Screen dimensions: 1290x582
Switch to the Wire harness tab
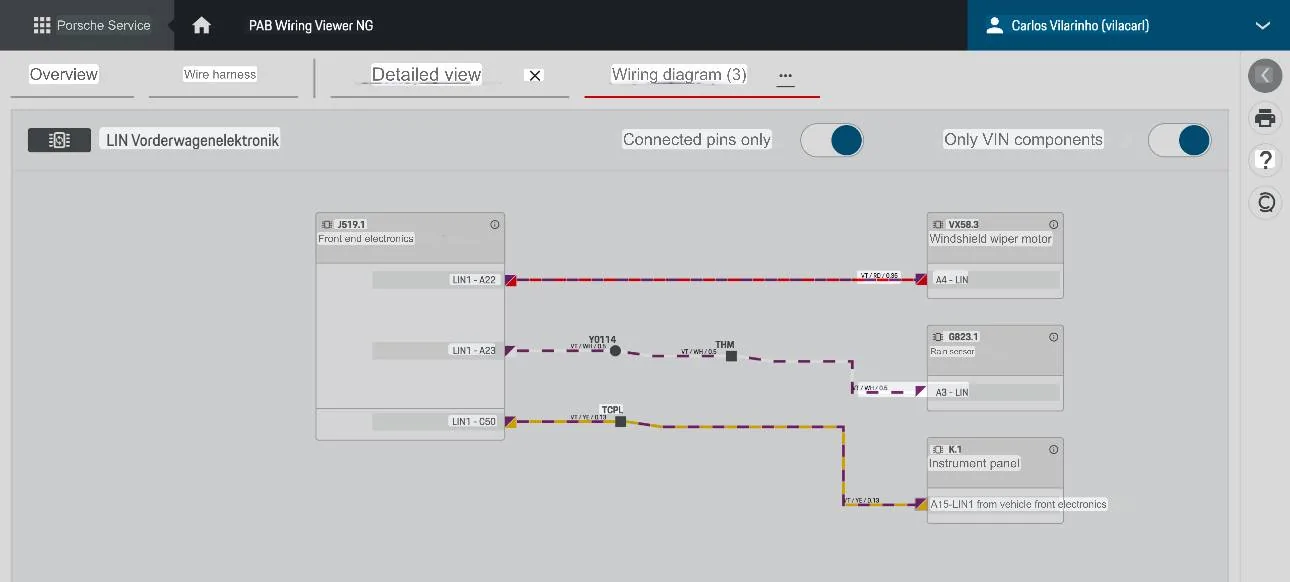220,74
